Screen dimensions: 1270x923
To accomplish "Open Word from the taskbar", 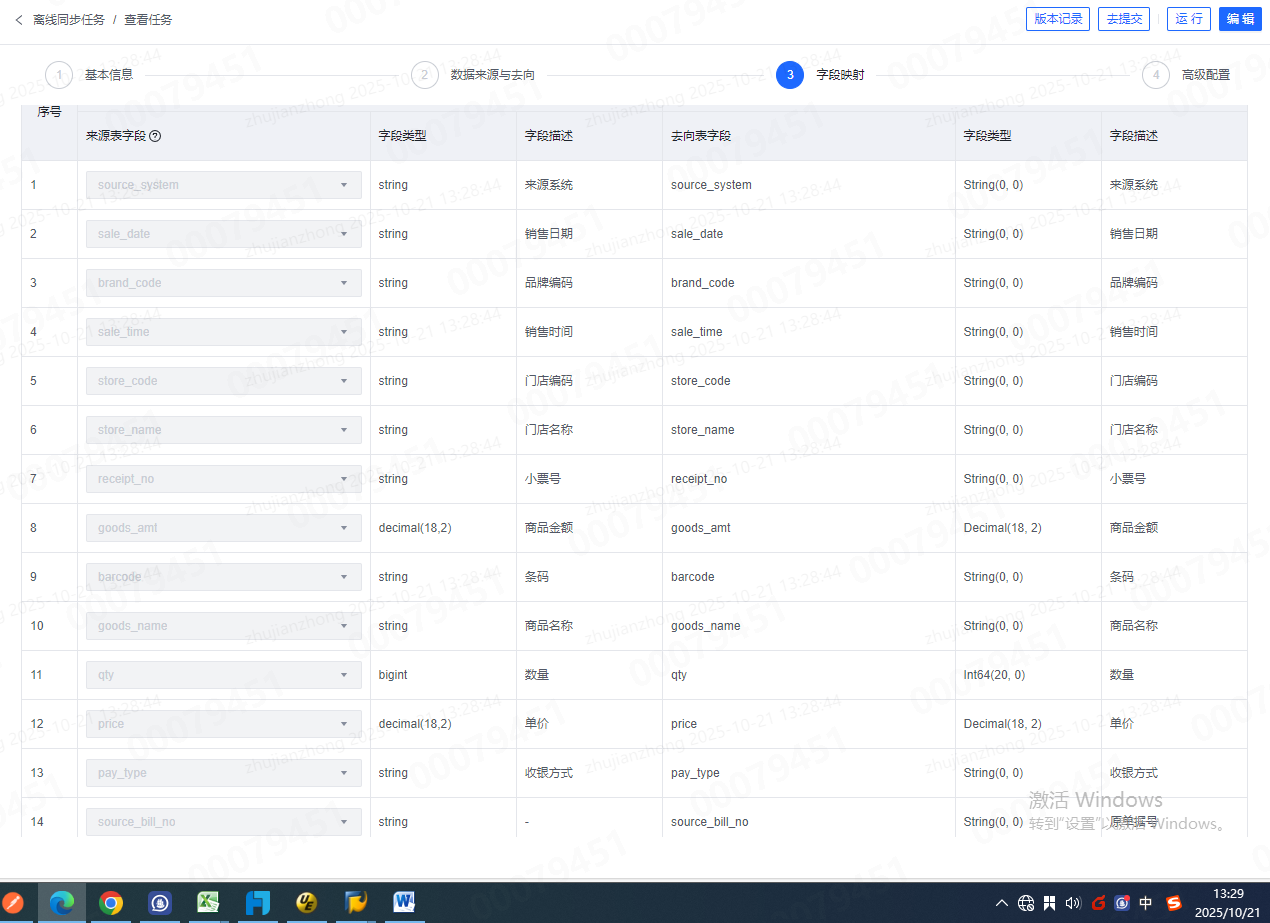I will point(404,903).
